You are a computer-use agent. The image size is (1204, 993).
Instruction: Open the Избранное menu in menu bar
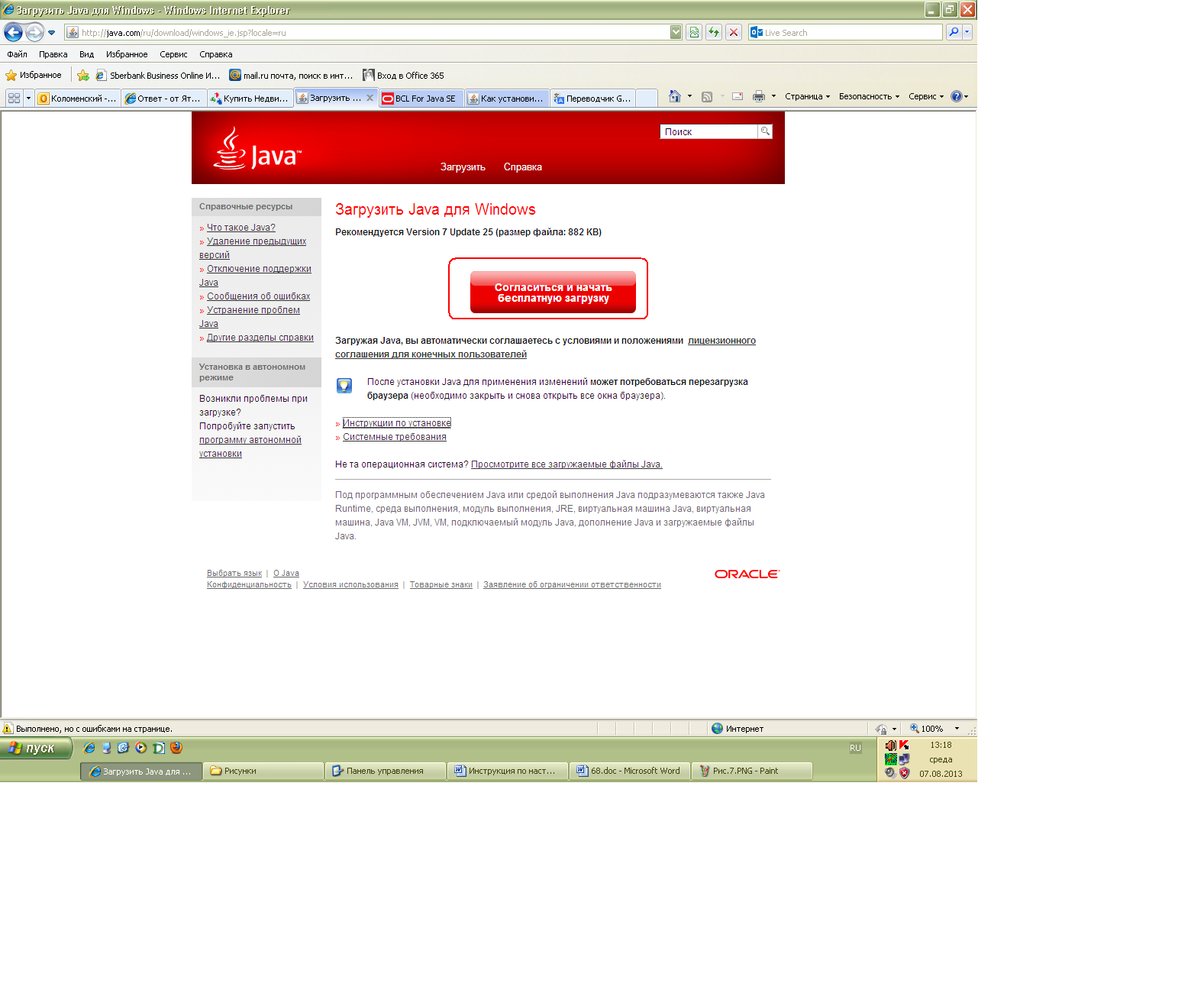tap(127, 54)
